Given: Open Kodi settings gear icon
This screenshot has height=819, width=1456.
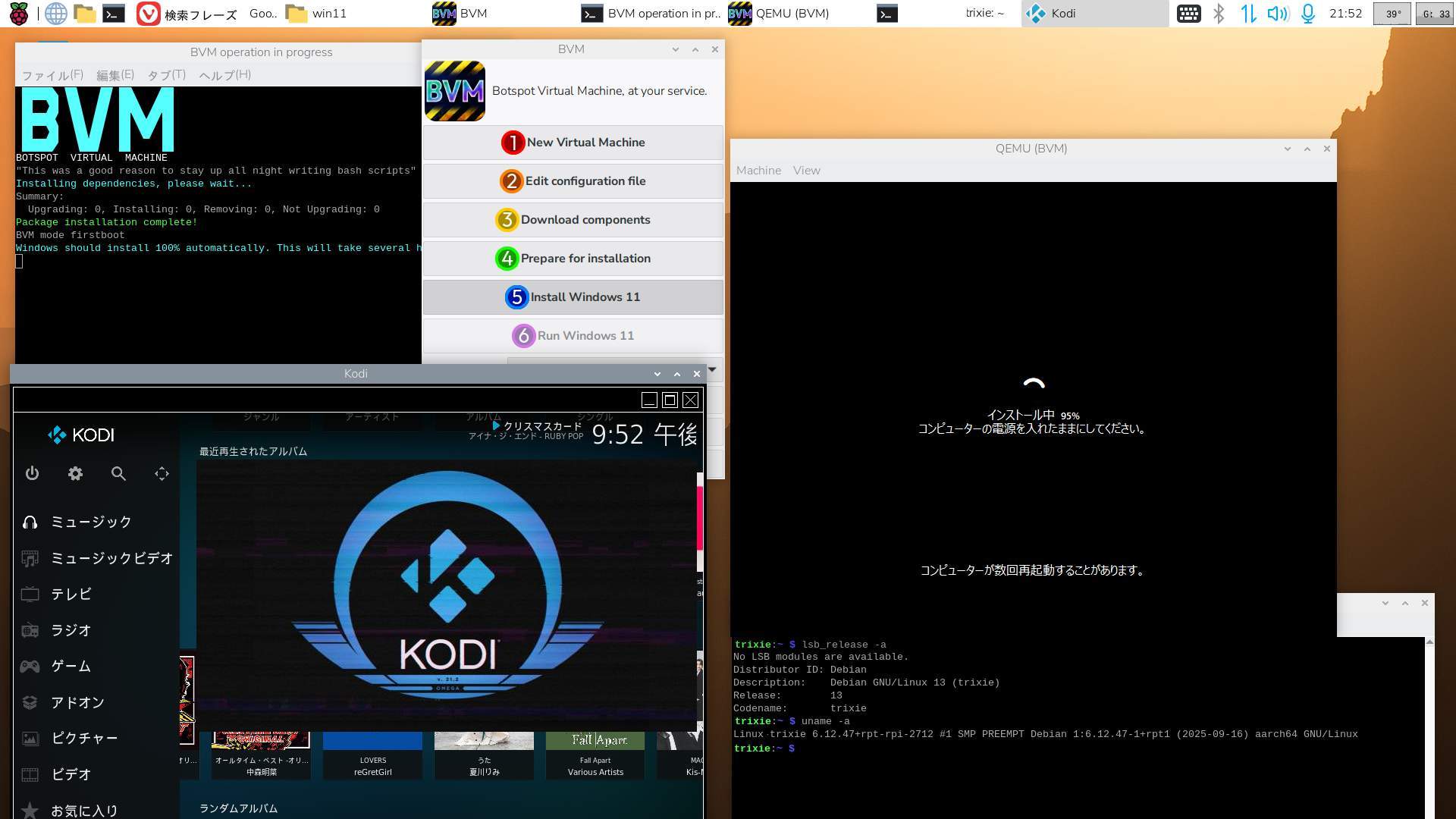Looking at the screenshot, I should tap(75, 474).
